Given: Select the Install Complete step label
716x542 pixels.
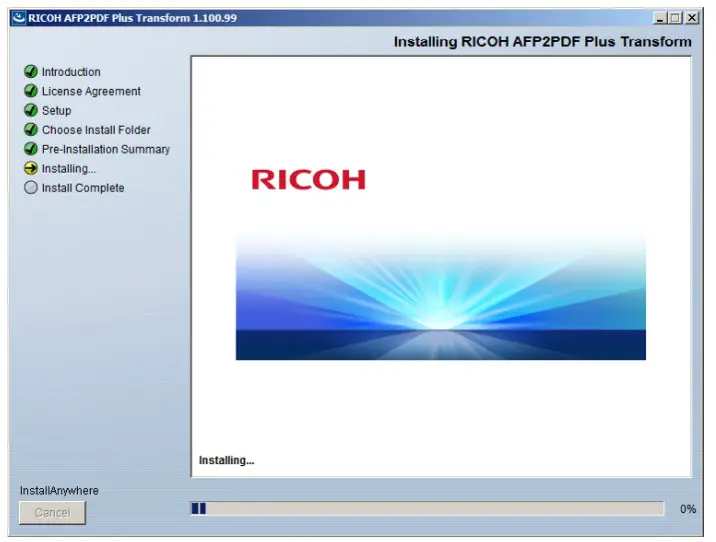Looking at the screenshot, I should [83, 188].
